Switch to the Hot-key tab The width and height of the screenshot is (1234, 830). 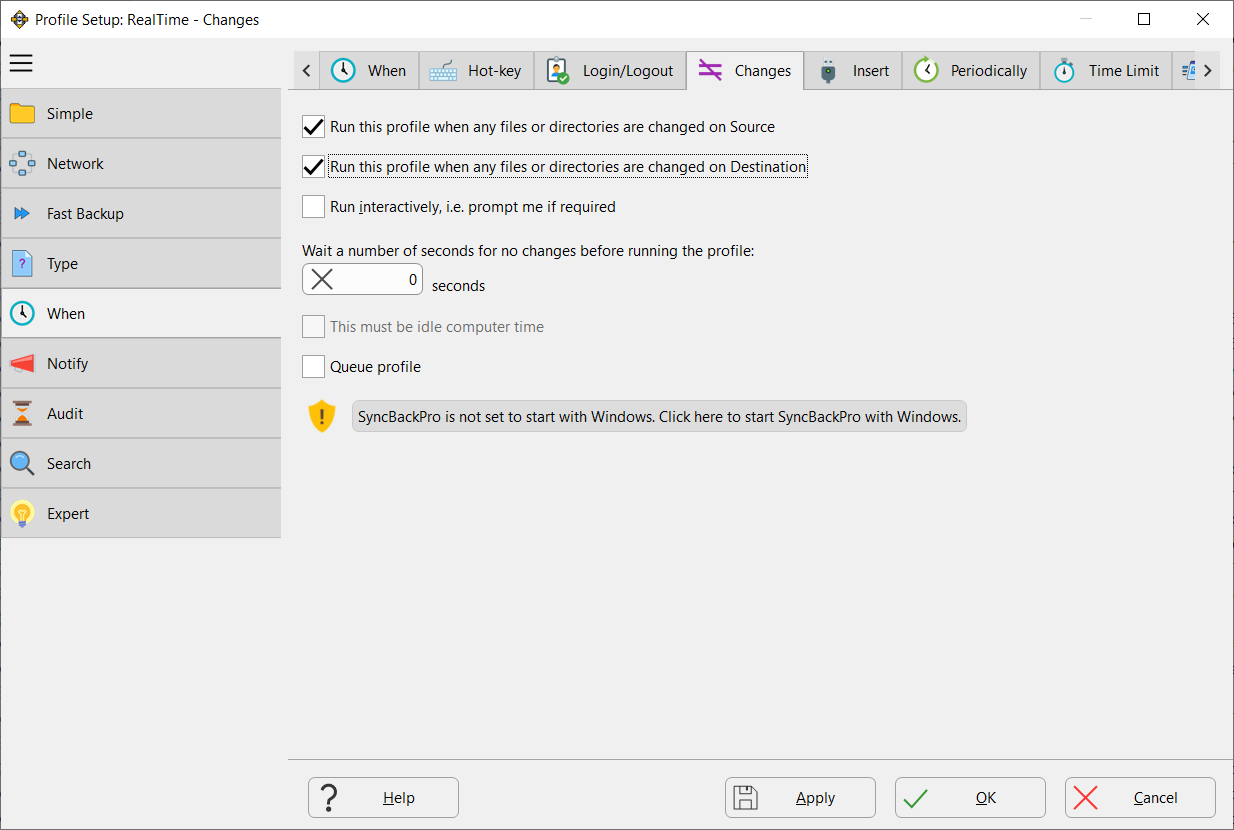(476, 71)
